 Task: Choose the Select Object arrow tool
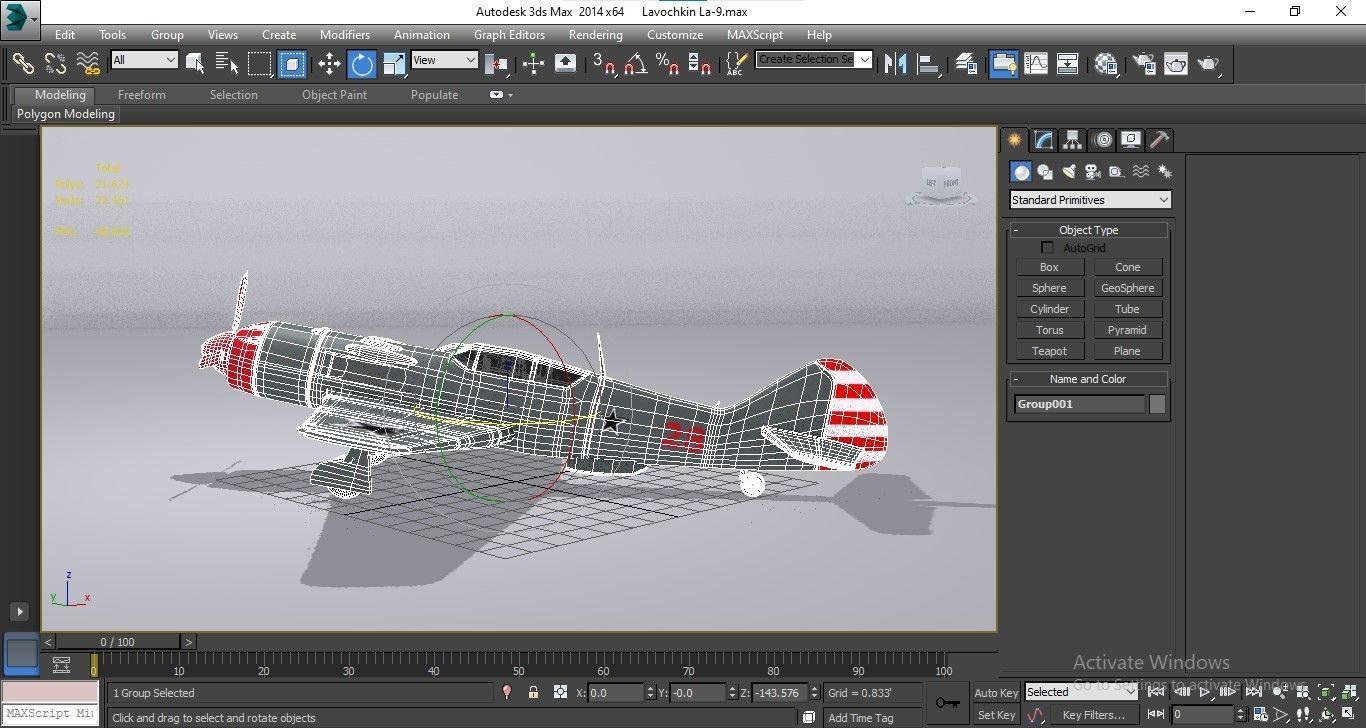195,64
